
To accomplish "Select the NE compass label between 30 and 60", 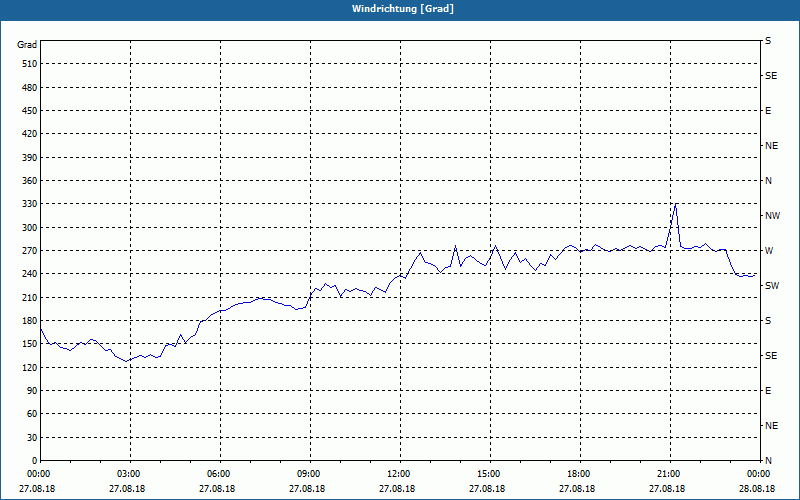I will click(x=771, y=426).
